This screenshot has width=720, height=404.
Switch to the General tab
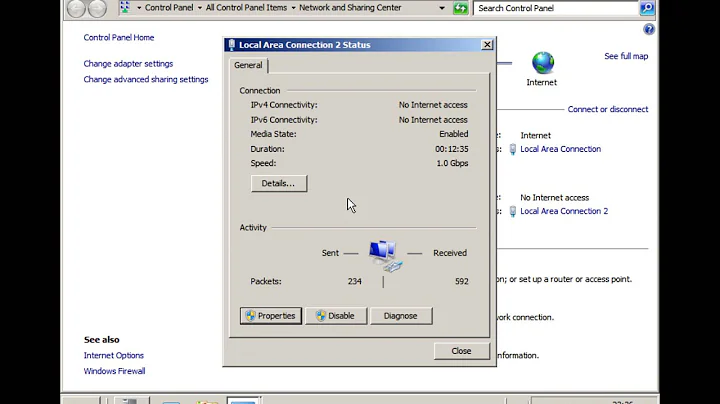click(248, 65)
